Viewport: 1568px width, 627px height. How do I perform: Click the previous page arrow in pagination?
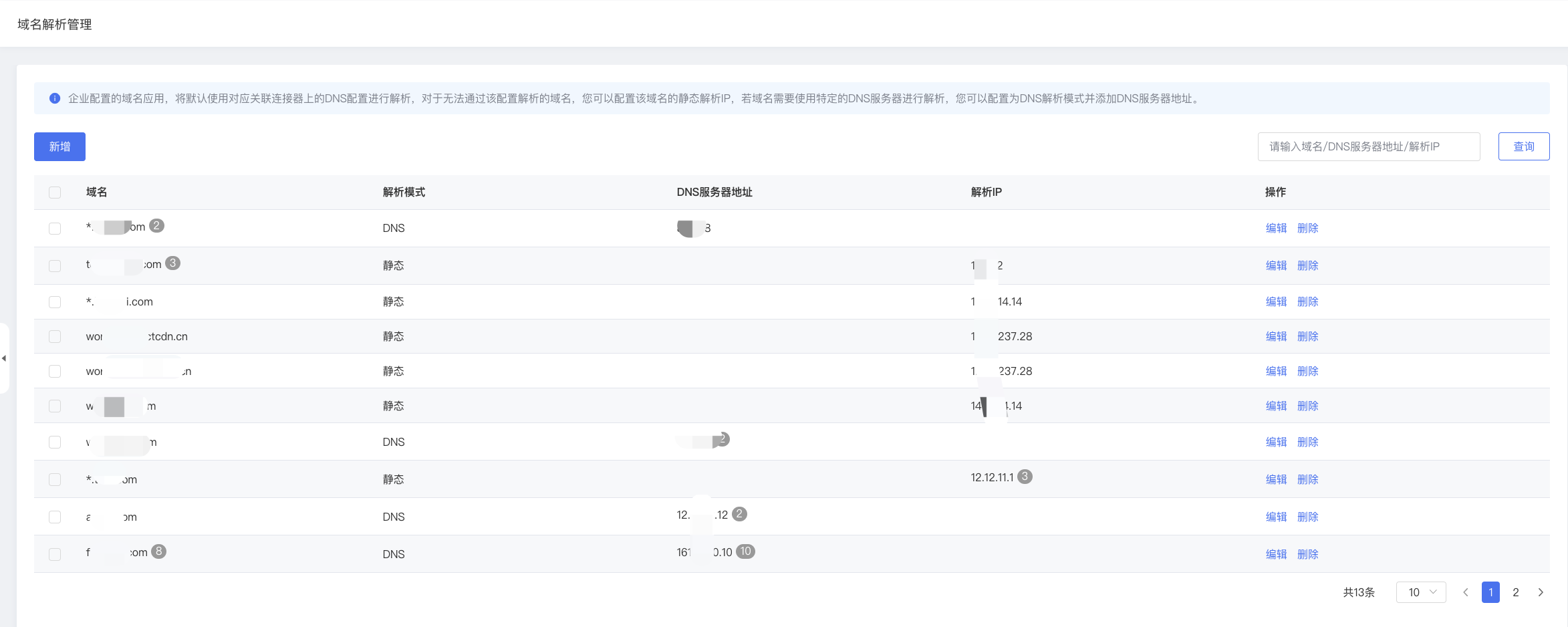point(1465,592)
